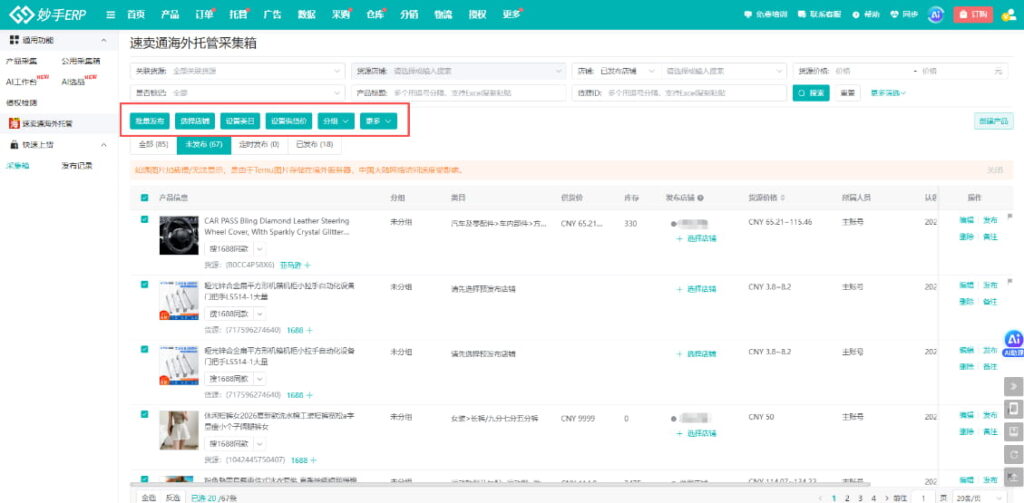Uncheck the CAR PASS steering cover row
The height and width of the screenshot is (503, 1024).
144,219
